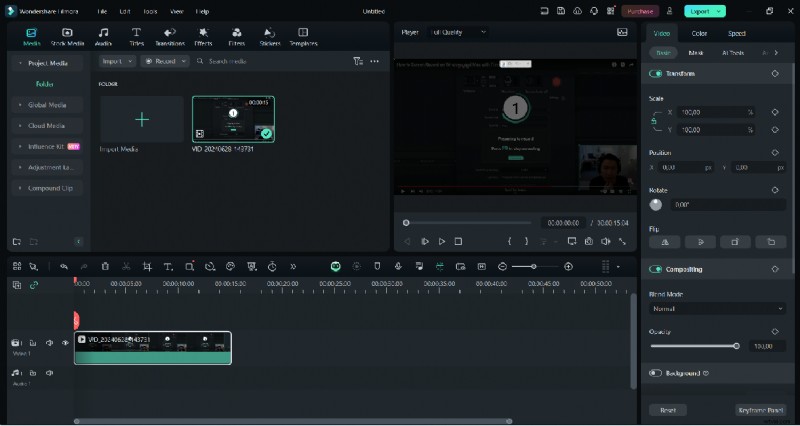Viewport: 800px width, 426px height.
Task: Open the player quality dropdown
Action: tap(459, 32)
